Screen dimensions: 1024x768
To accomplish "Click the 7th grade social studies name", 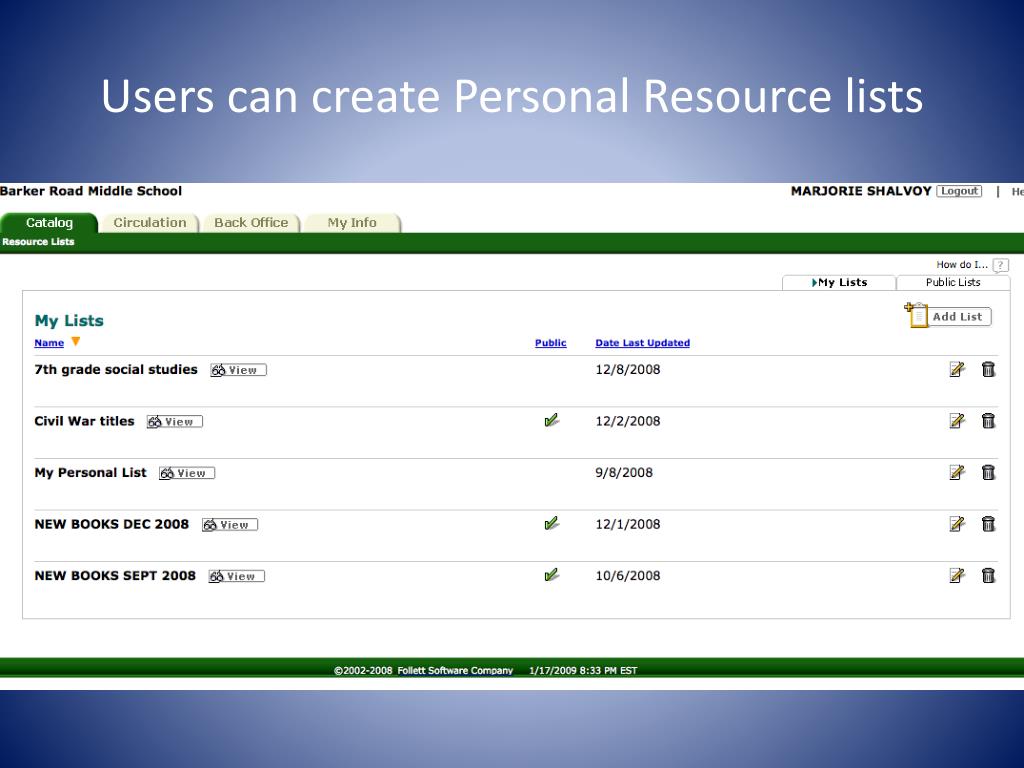I will pos(116,370).
